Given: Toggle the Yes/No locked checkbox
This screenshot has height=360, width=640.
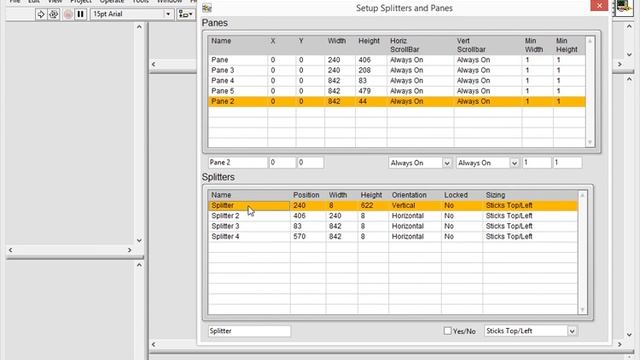Looking at the screenshot, I should coord(447,331).
